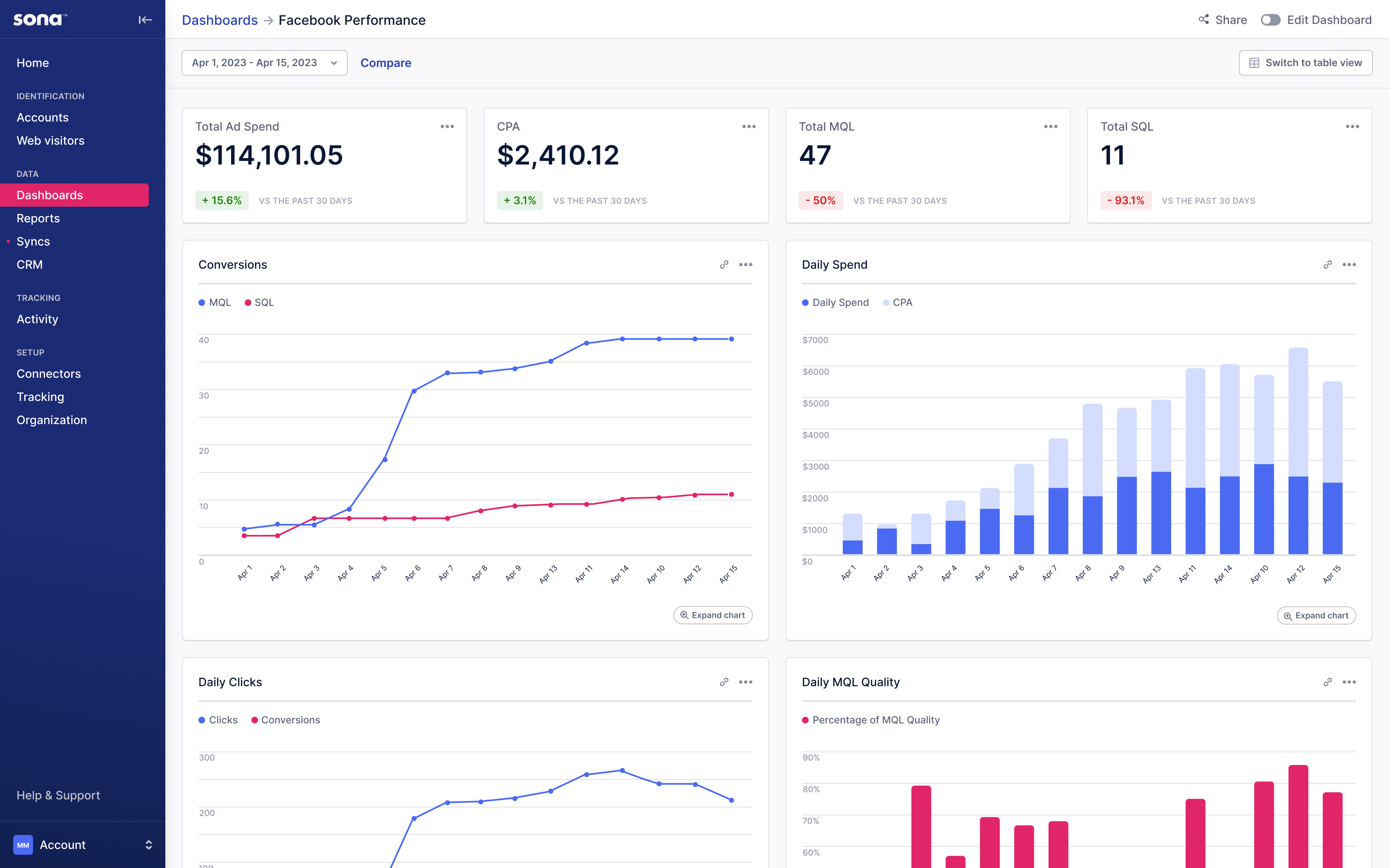Toggle the CPA series in Daily Spend legend
Screen dimensions: 1389x868
coord(898,303)
